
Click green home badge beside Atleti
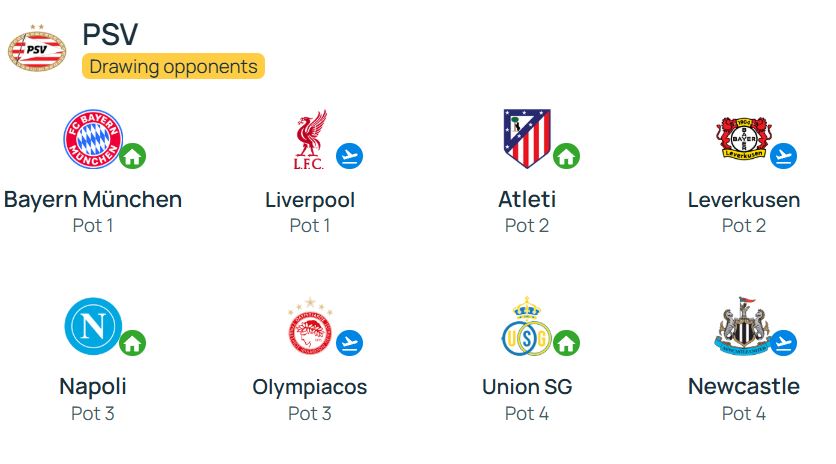pos(566,156)
